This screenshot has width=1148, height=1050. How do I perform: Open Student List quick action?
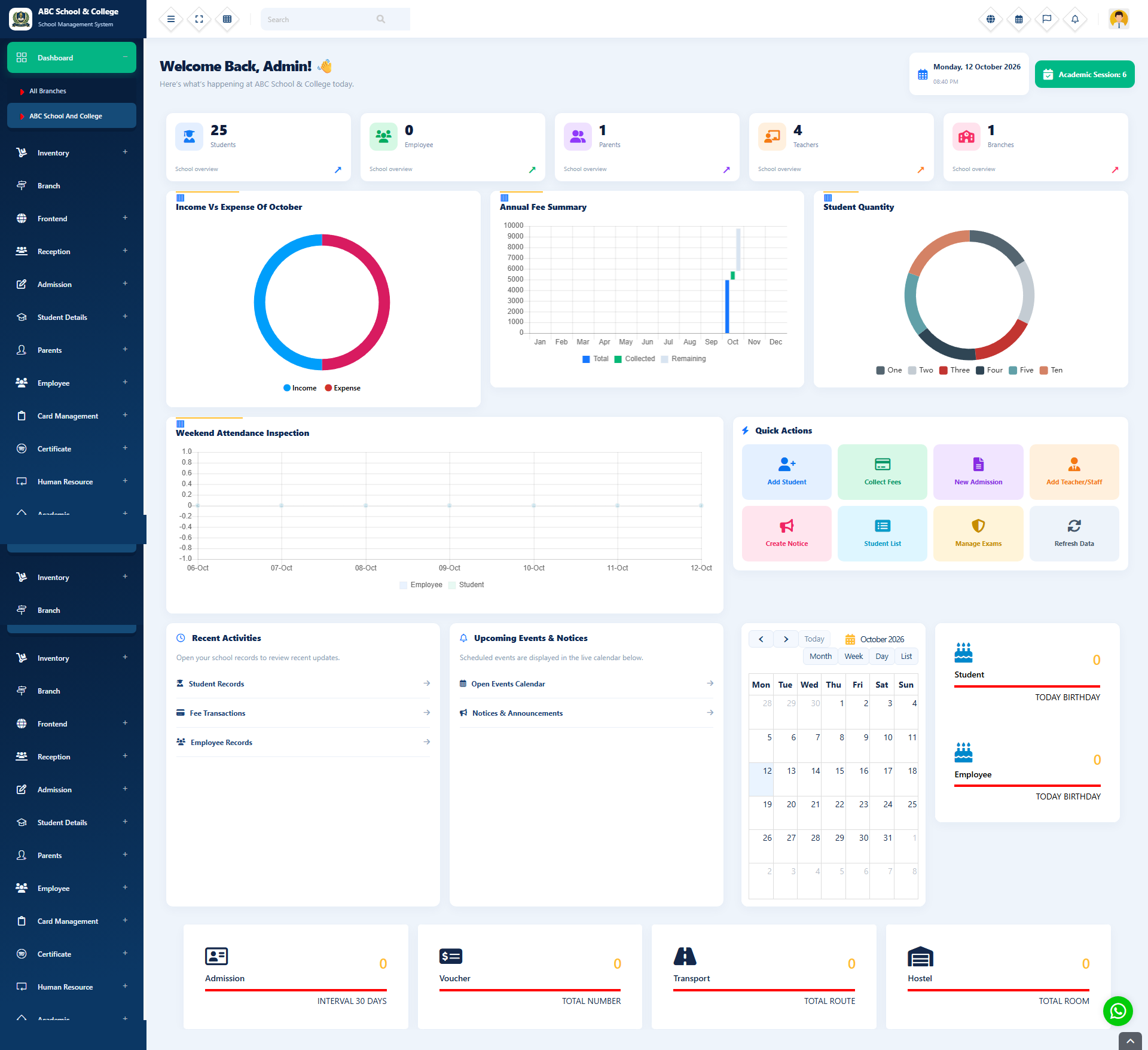point(883,533)
